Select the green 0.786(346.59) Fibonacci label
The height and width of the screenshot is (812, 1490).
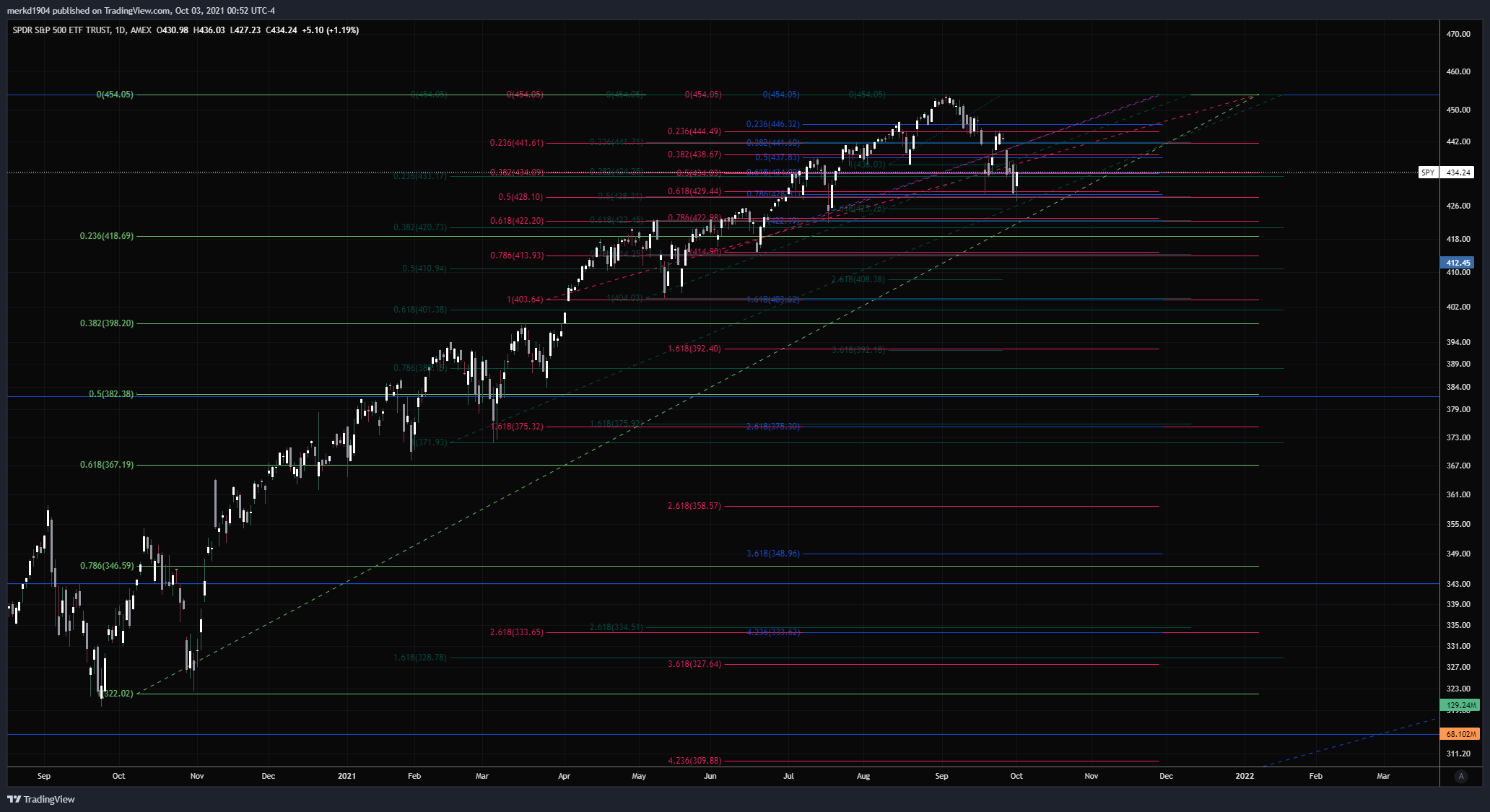click(107, 566)
